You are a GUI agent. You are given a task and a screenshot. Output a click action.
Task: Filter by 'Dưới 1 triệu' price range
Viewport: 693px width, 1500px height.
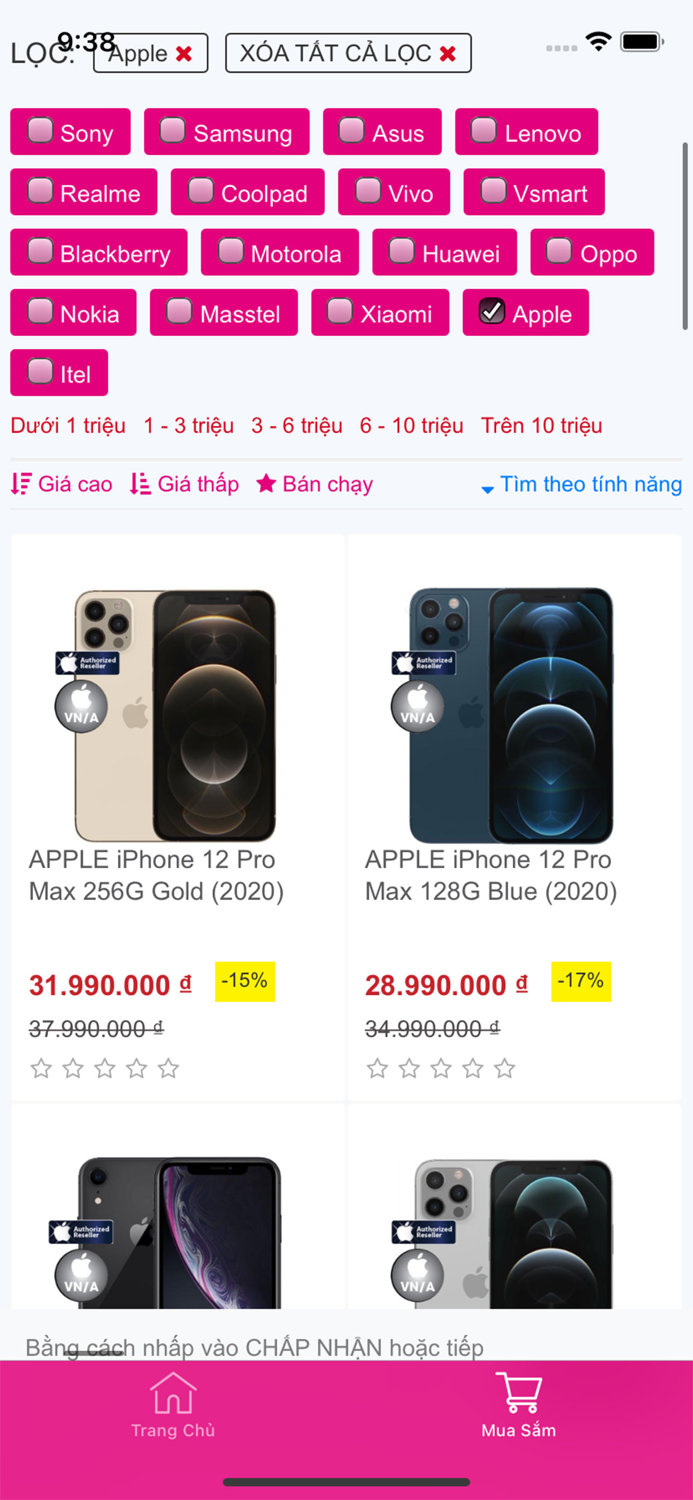pyautogui.click(x=68, y=426)
